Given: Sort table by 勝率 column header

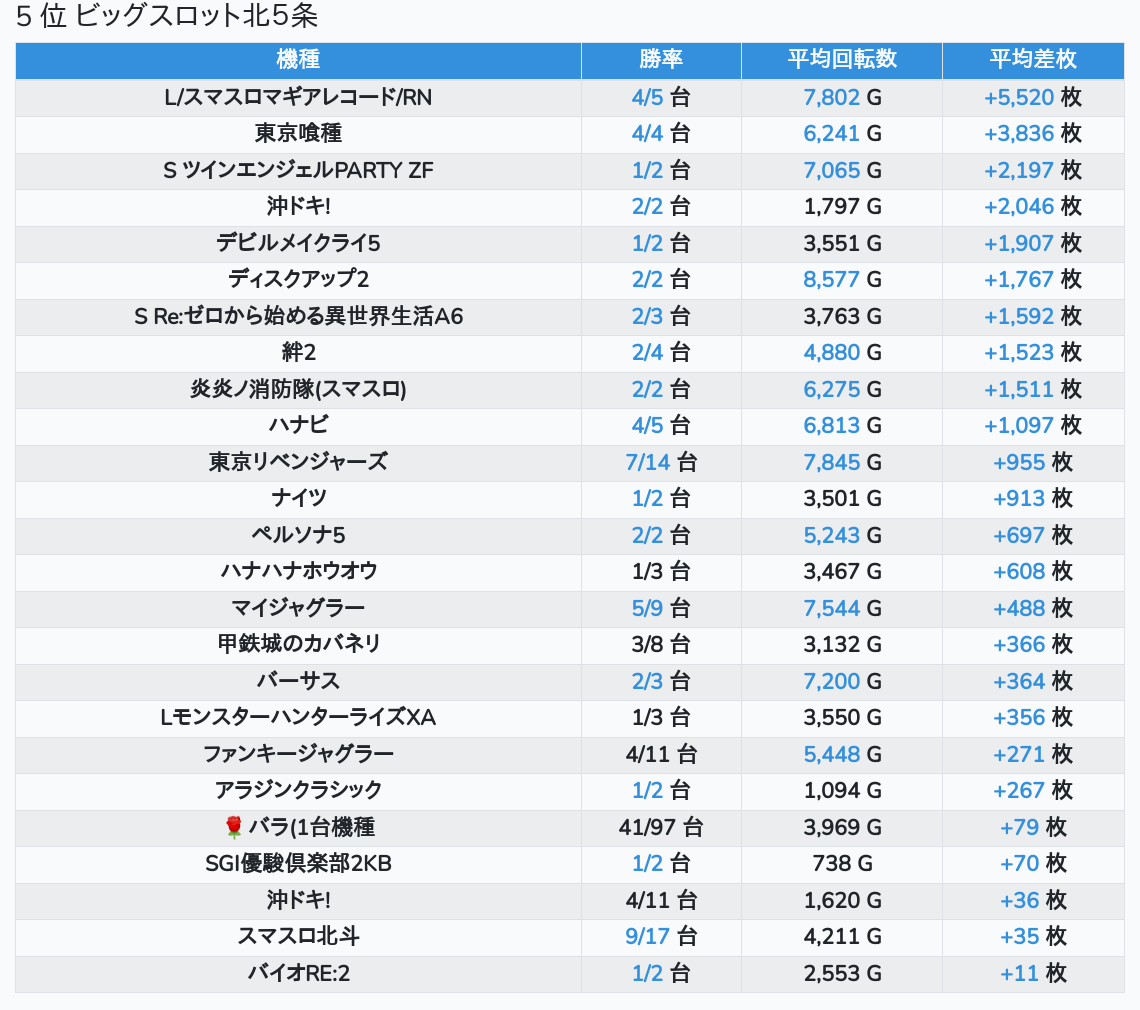Looking at the screenshot, I should tap(661, 59).
